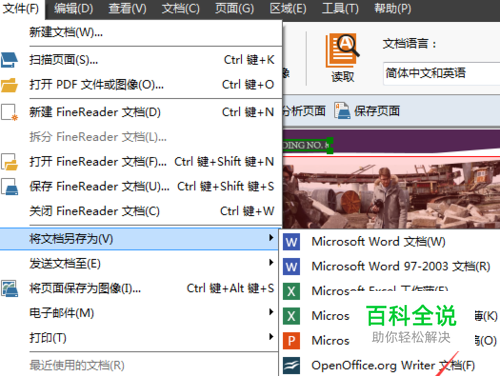Click the scanner icon beside 扫描页面

[x=9, y=60]
